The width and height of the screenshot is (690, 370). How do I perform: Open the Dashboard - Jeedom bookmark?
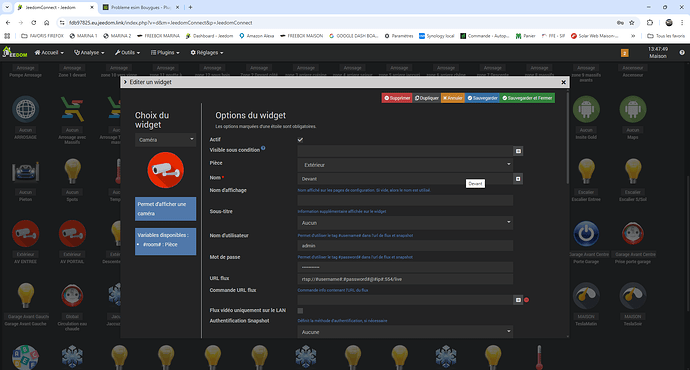(209, 36)
